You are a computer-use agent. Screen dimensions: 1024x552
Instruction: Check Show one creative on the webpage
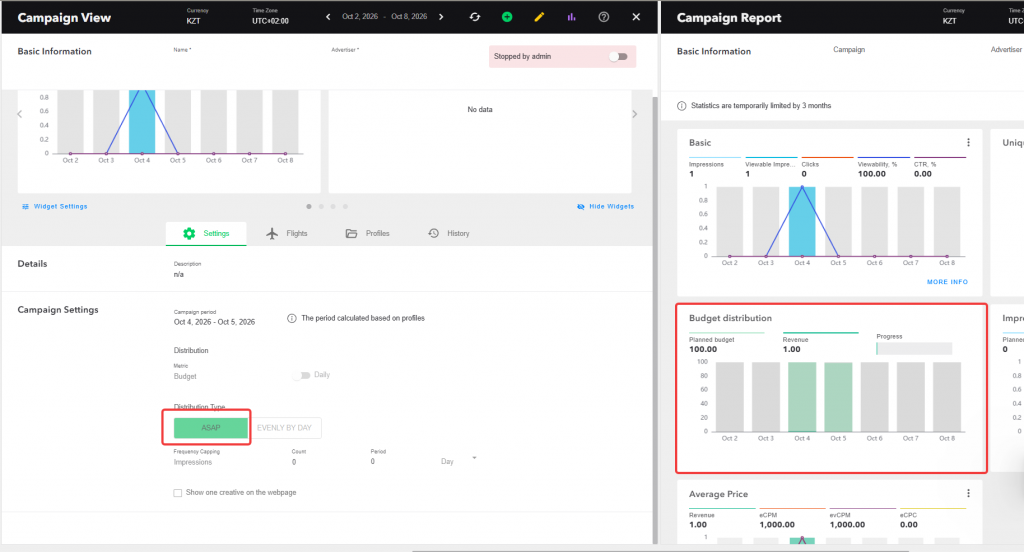[178, 493]
